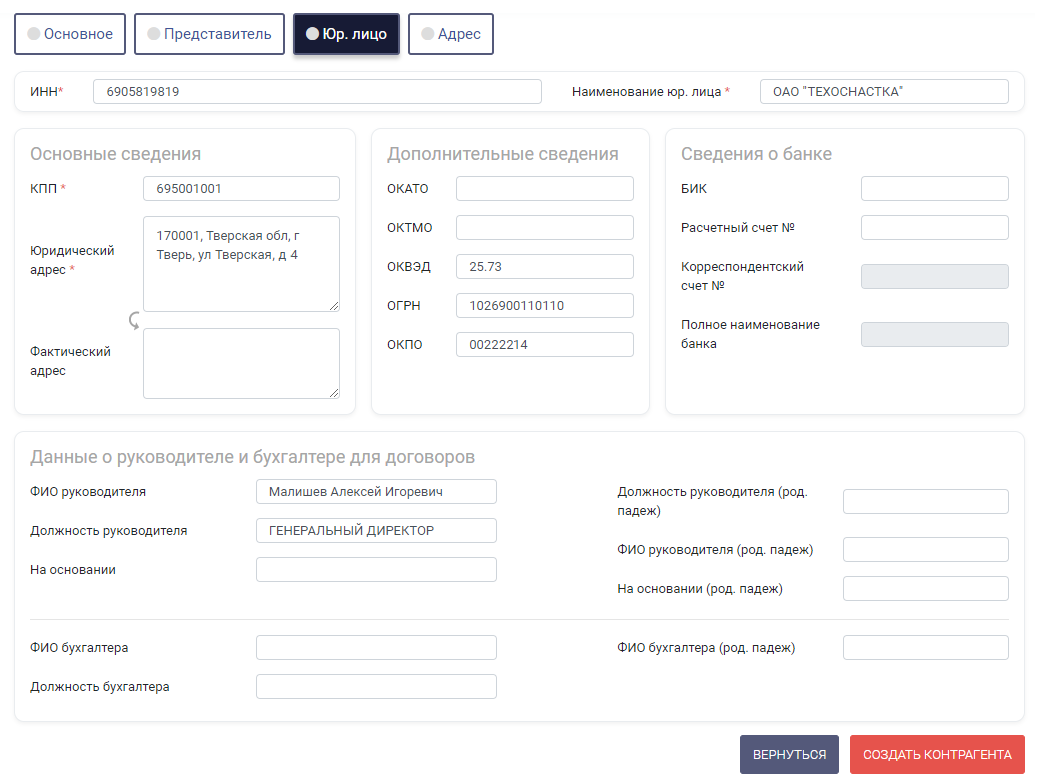Click the Данные о руководителе и бухгалтере heading
The image size is (1038, 784).
pos(252,457)
